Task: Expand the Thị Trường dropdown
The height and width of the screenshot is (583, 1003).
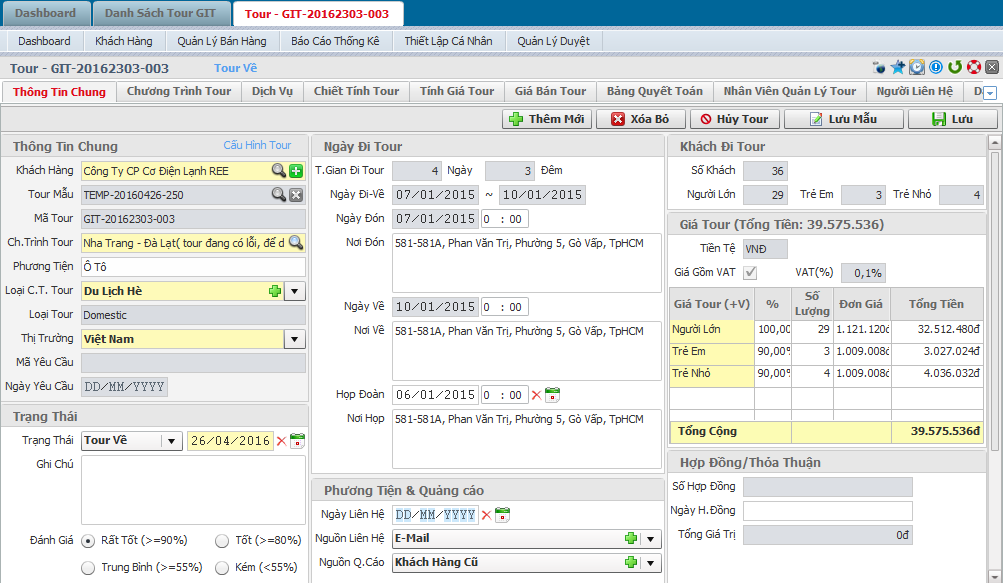Action: coord(295,339)
